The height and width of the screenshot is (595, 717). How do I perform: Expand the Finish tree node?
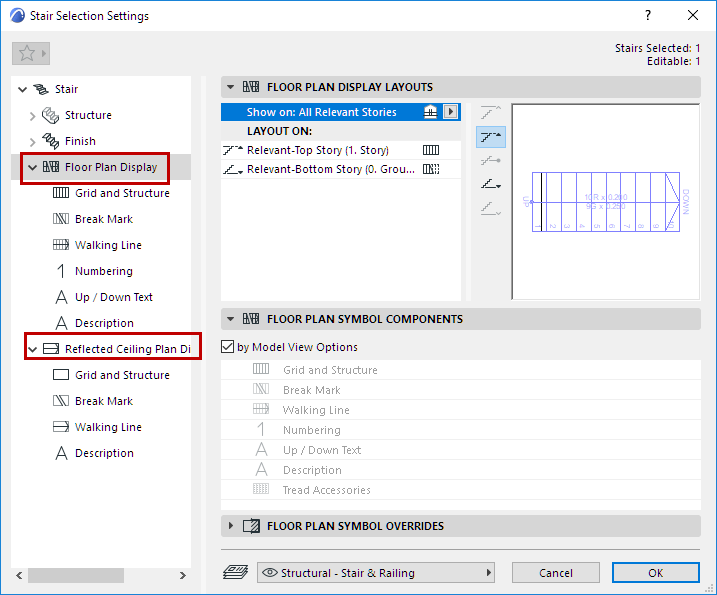pyautogui.click(x=32, y=142)
